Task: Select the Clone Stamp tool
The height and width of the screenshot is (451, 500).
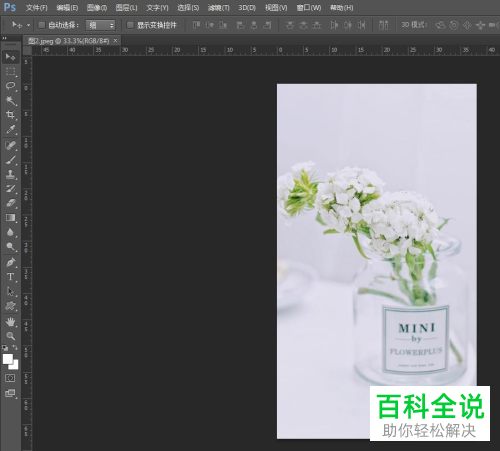Action: tap(10, 174)
